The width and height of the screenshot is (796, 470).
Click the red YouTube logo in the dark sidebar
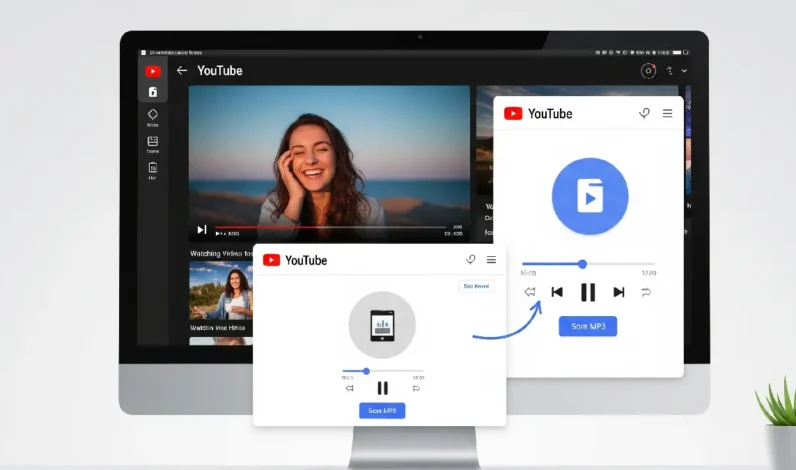(x=153, y=71)
